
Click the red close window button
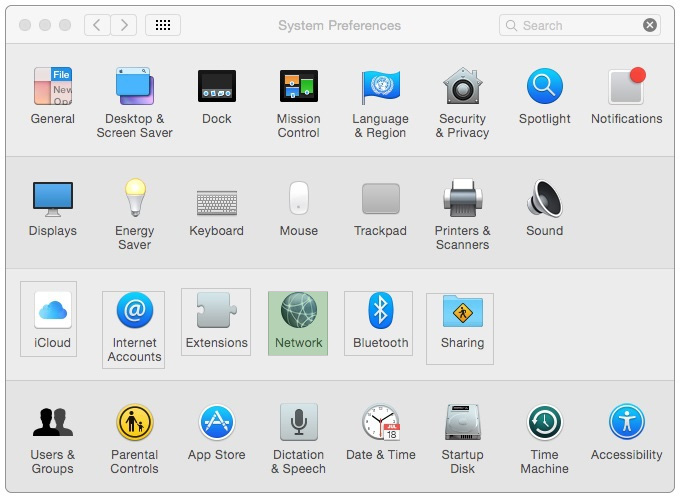tap(25, 25)
